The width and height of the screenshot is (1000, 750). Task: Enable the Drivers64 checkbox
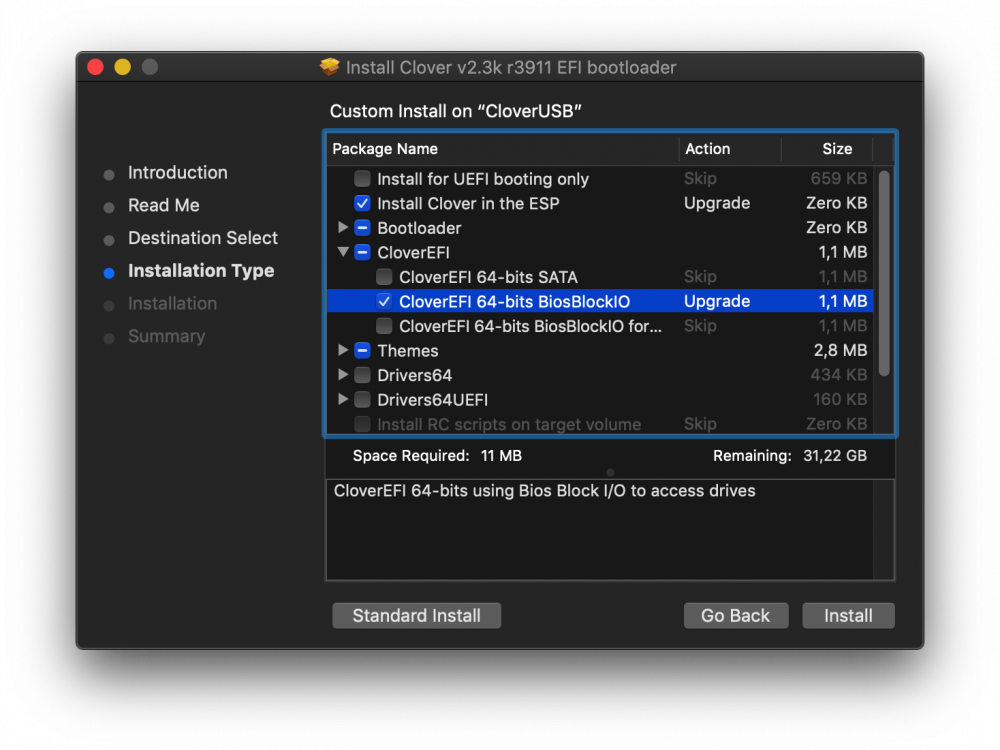coord(362,375)
